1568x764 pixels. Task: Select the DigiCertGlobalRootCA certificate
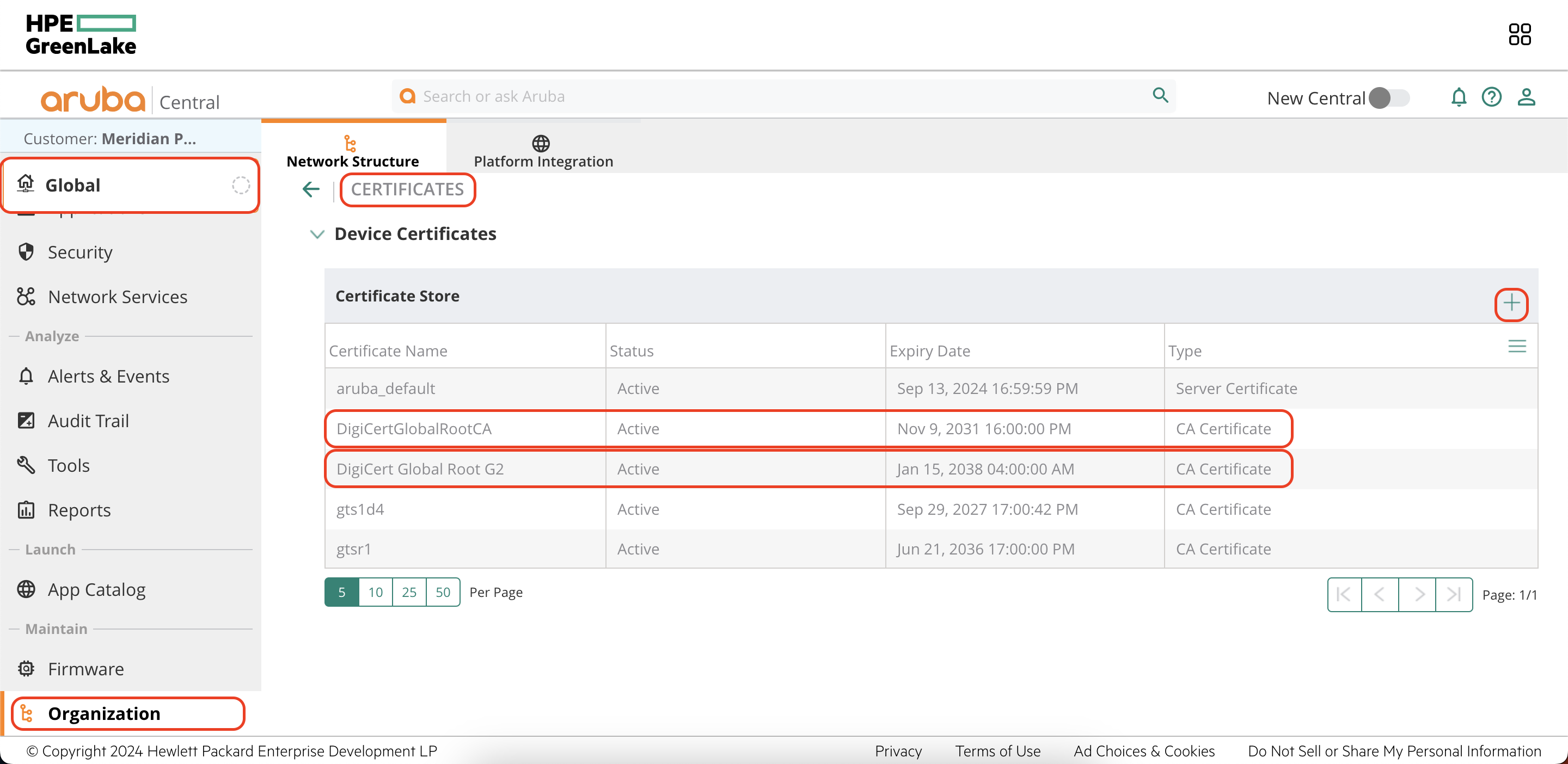click(x=414, y=429)
